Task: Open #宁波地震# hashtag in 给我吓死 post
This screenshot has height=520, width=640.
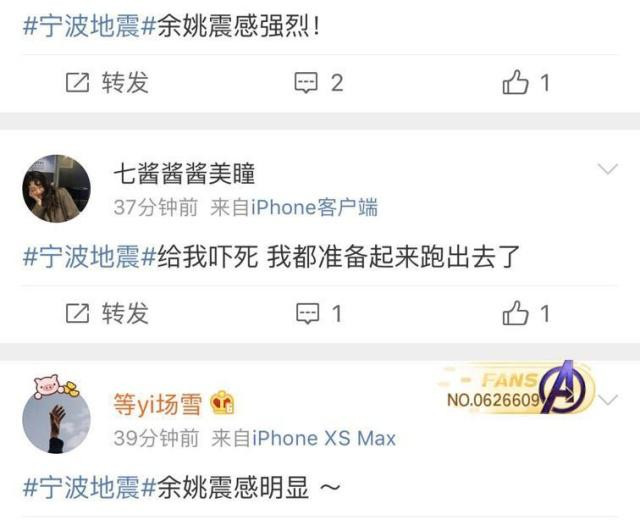Action: click(90, 257)
